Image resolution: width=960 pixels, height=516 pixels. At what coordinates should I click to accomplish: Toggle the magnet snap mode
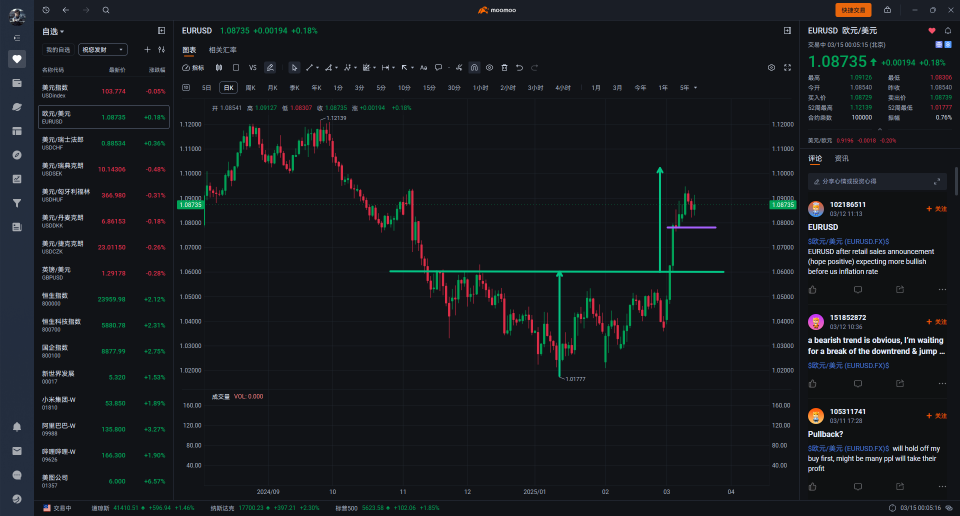tap(474, 68)
